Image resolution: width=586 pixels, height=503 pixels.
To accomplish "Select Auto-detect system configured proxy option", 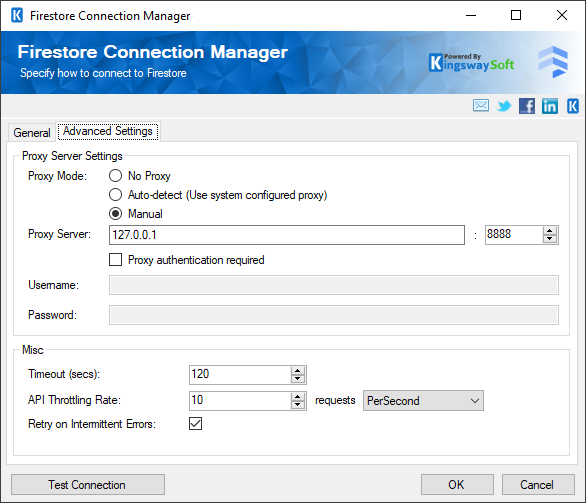I will 115,195.
